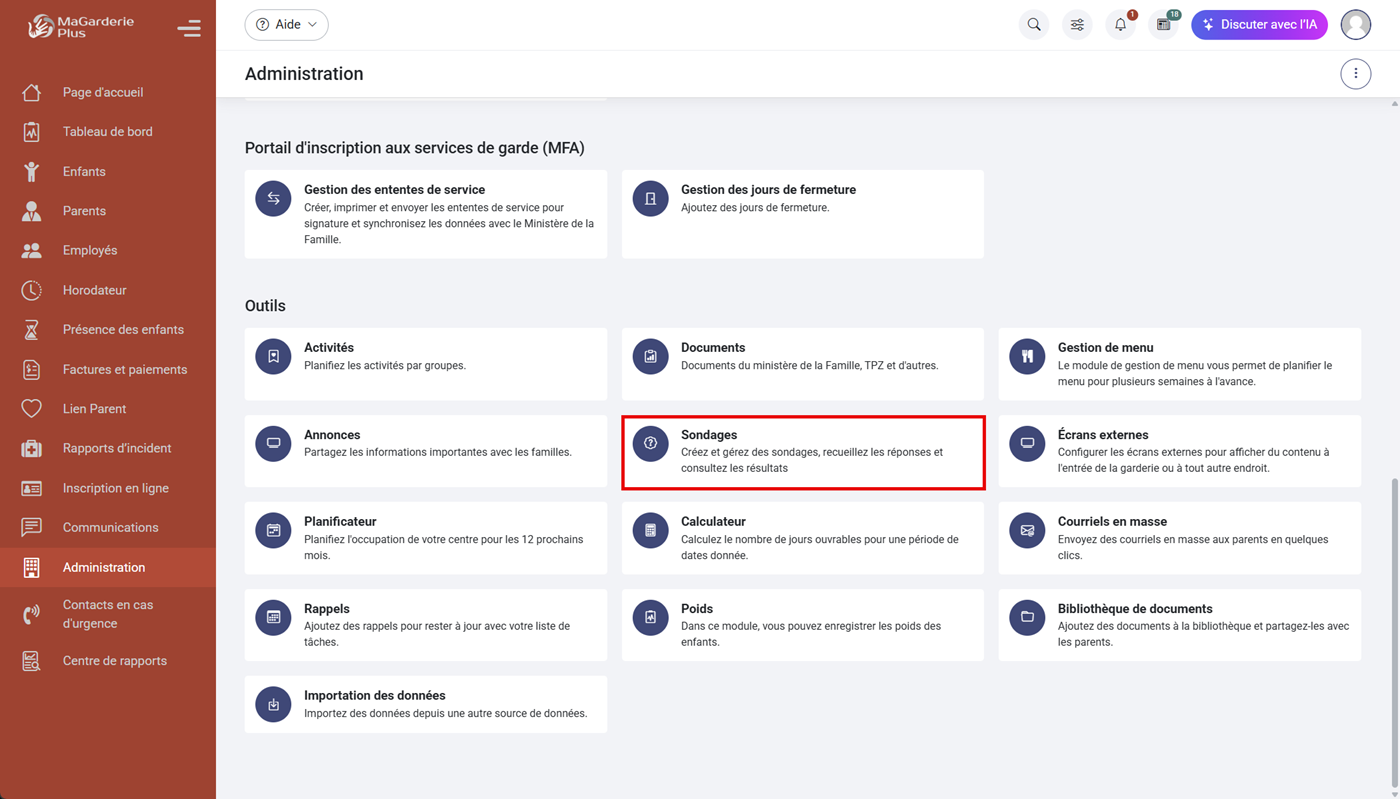1400x799 pixels.
Task: Open the calendar icon with badge
Action: [x=1163, y=25]
